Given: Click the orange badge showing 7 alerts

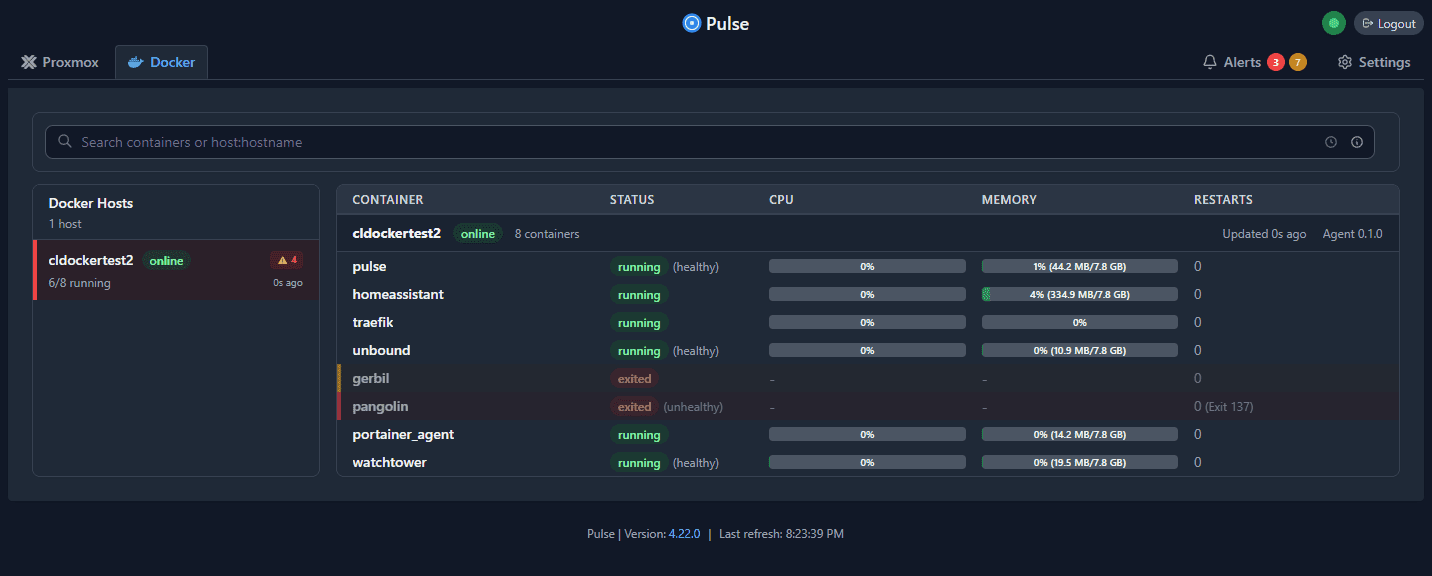Looking at the screenshot, I should (x=1298, y=62).
